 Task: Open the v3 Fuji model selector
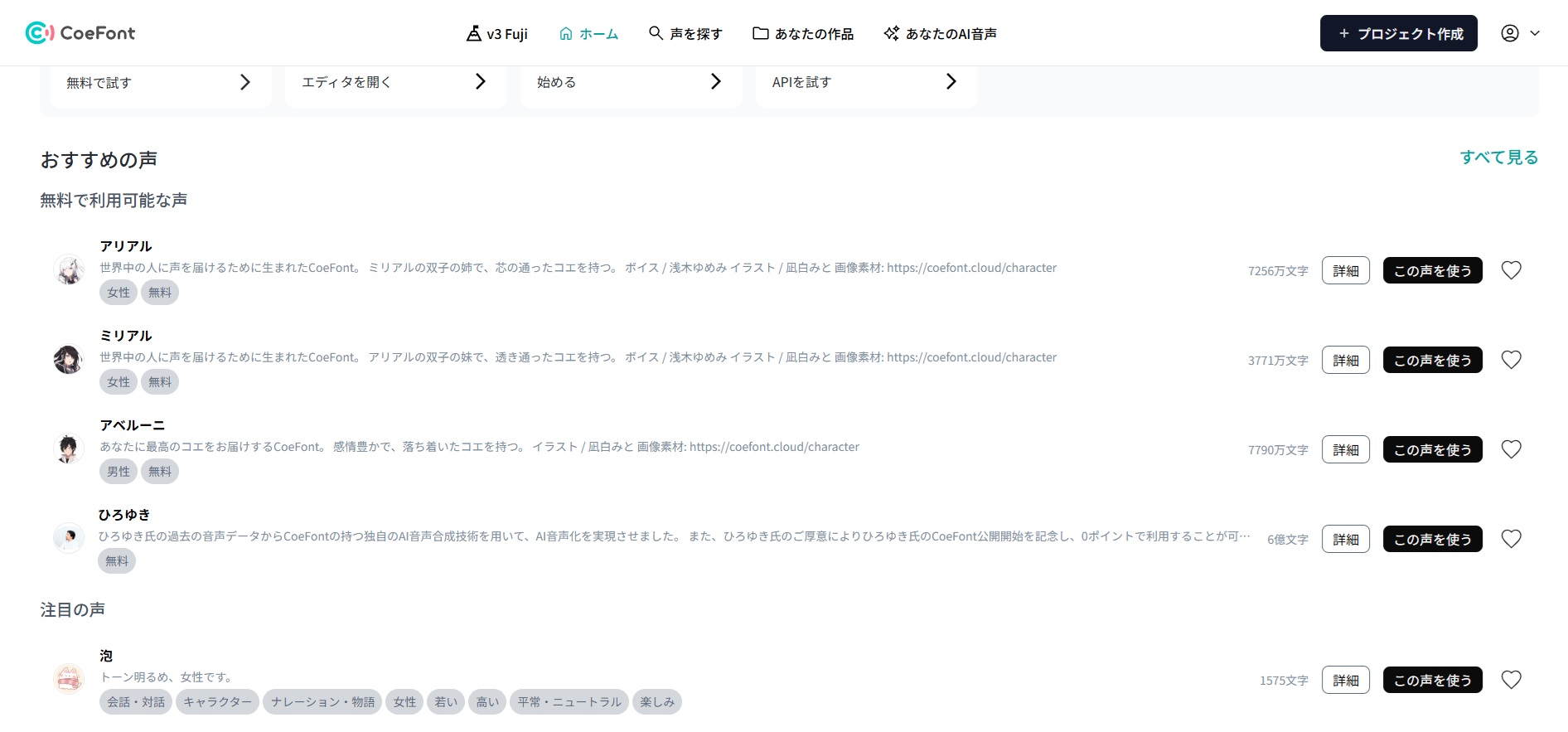tap(496, 34)
